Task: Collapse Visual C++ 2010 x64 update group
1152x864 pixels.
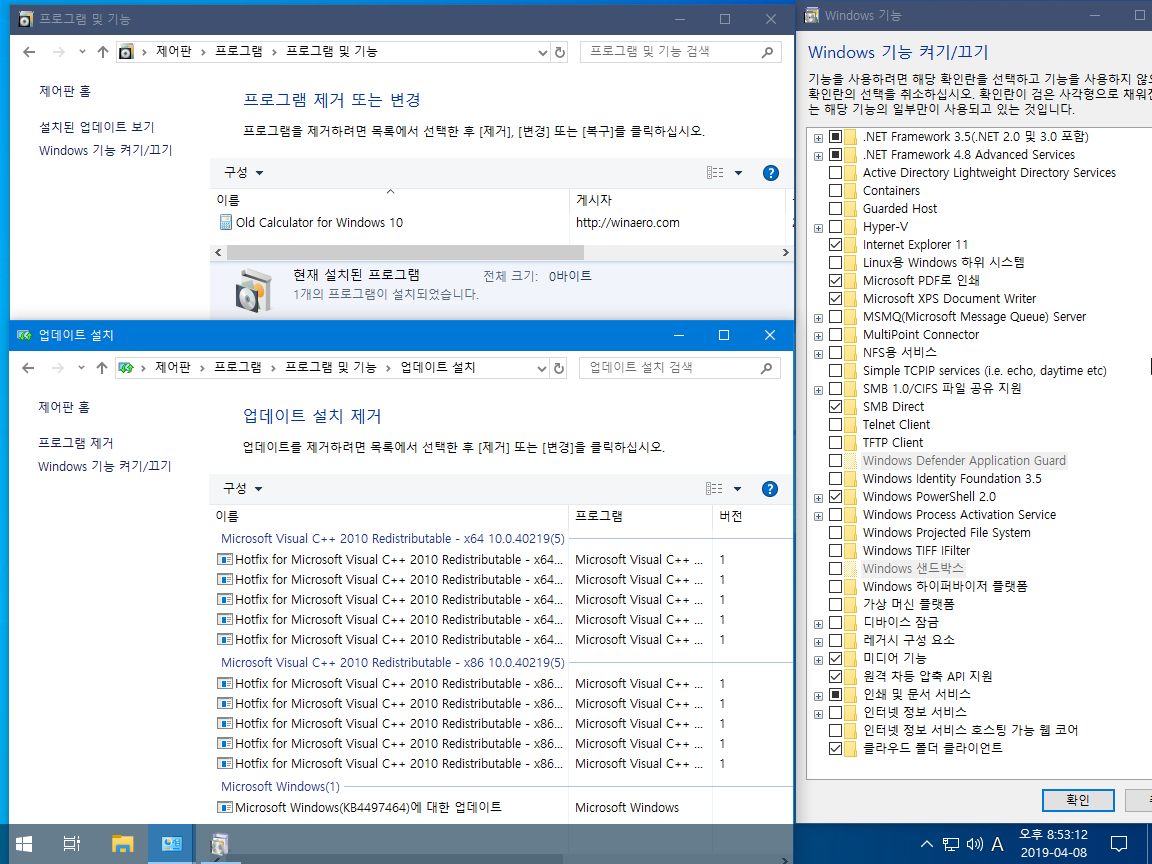Action: (392, 539)
